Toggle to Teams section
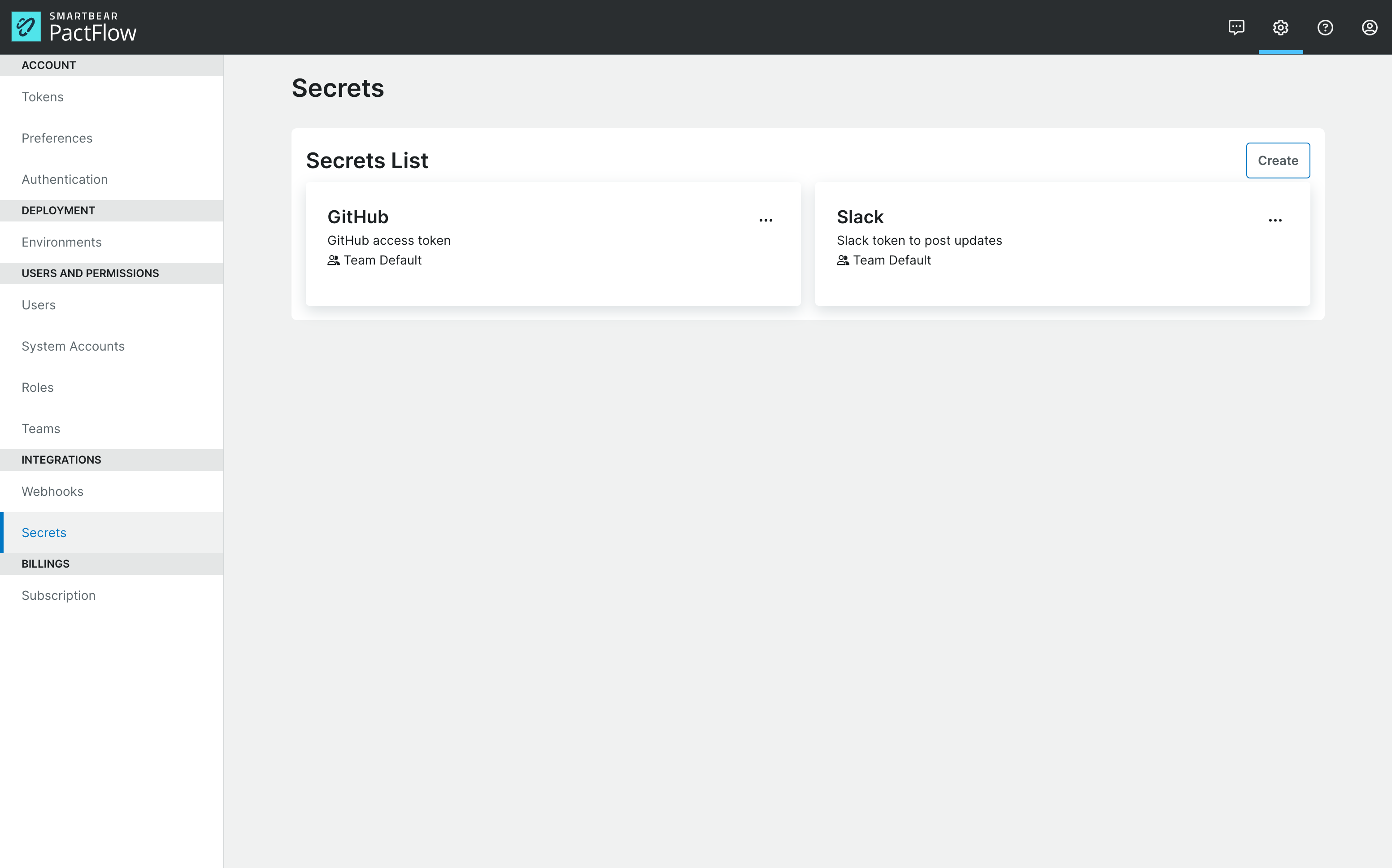The height and width of the screenshot is (868, 1392). coord(41,428)
